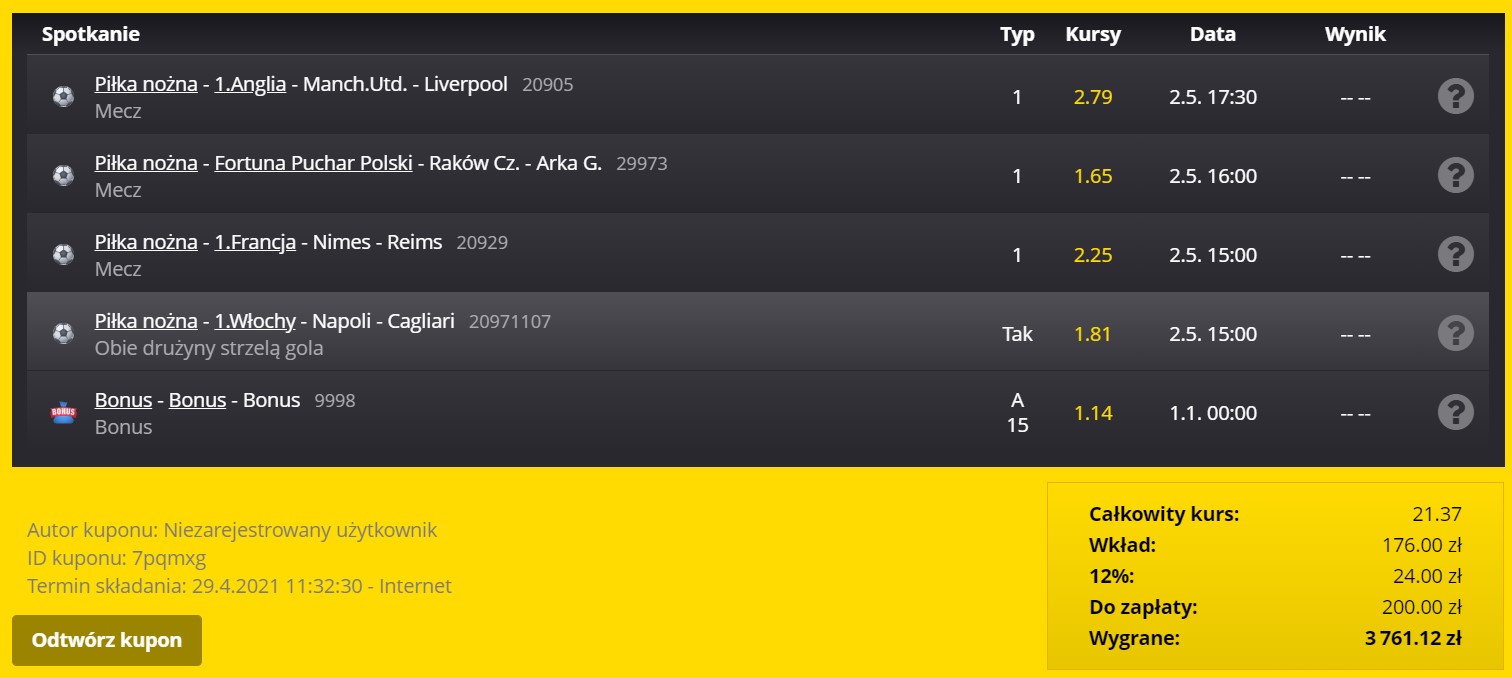
Task: Click the Bonus badge icon
Action: tap(63, 413)
